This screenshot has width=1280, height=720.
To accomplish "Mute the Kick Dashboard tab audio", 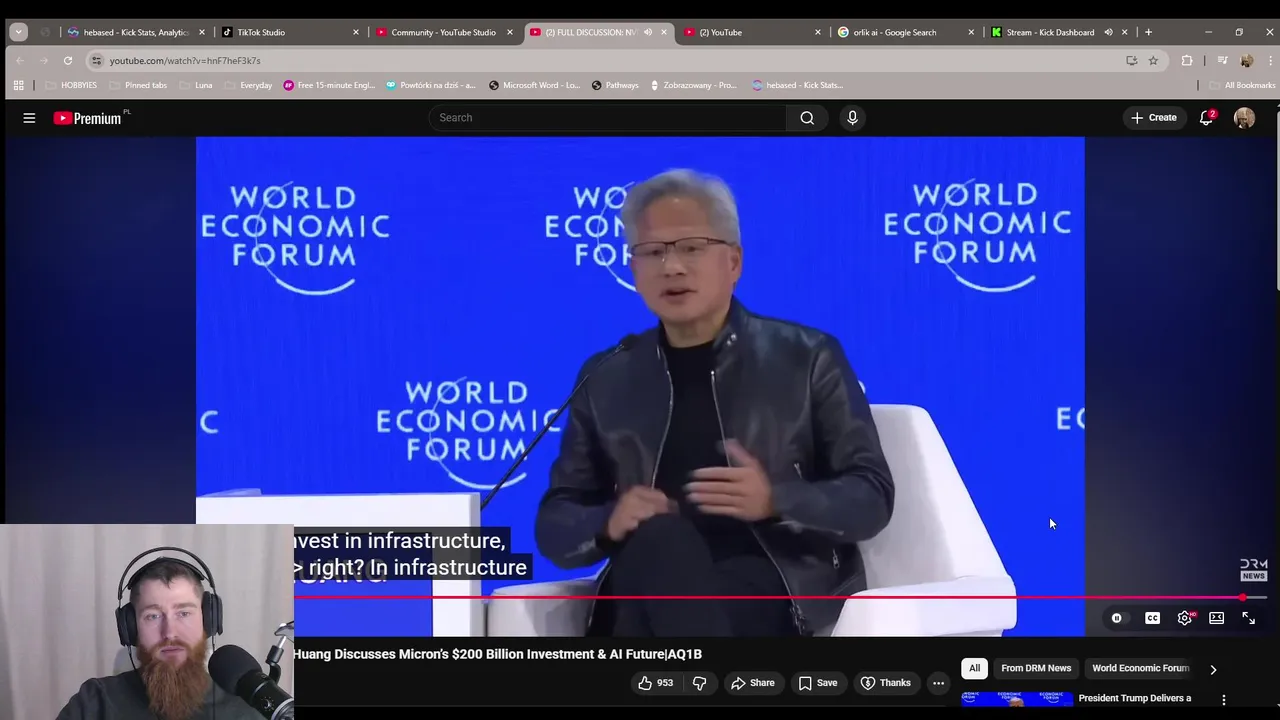I will coord(1108,32).
